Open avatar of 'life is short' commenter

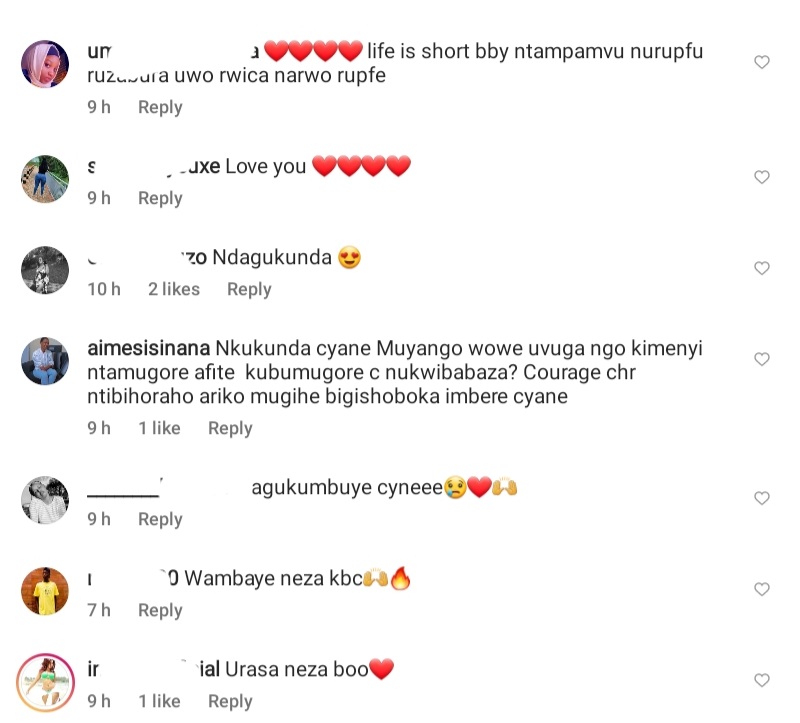(x=45, y=64)
